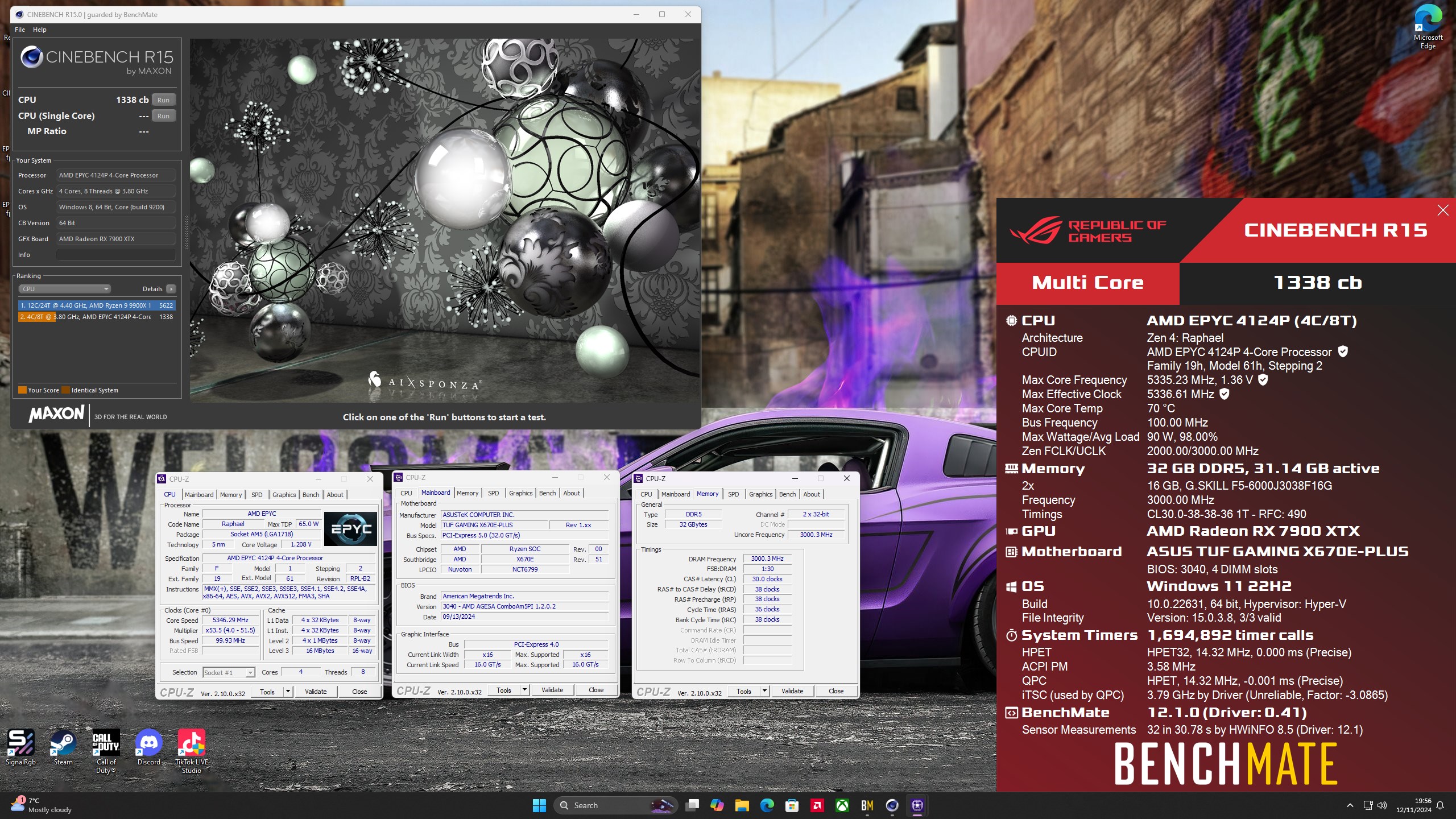Open the notification bell in the taskbar

1441,805
